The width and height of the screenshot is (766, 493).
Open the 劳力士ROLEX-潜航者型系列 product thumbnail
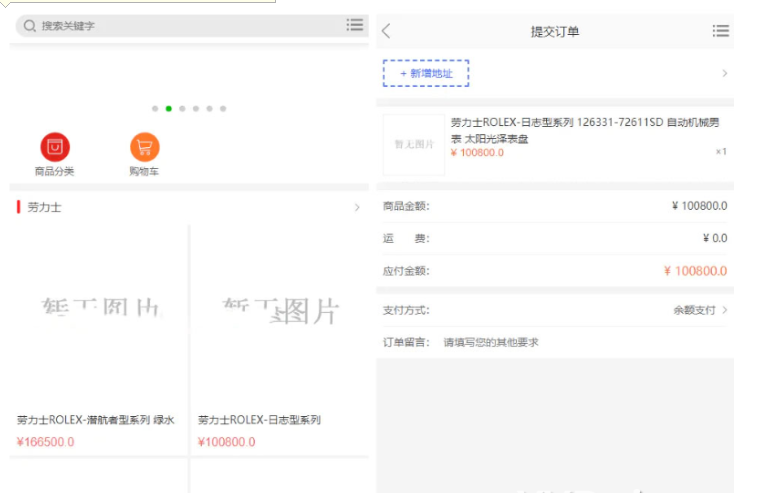coord(98,312)
